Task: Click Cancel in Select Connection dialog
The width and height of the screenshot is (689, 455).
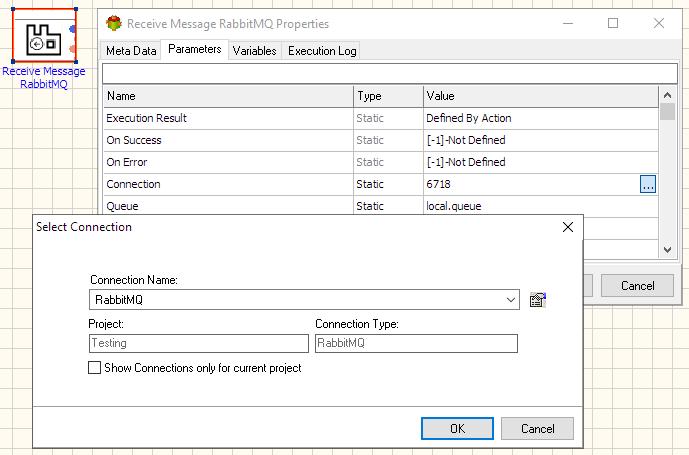Action: (x=537, y=428)
